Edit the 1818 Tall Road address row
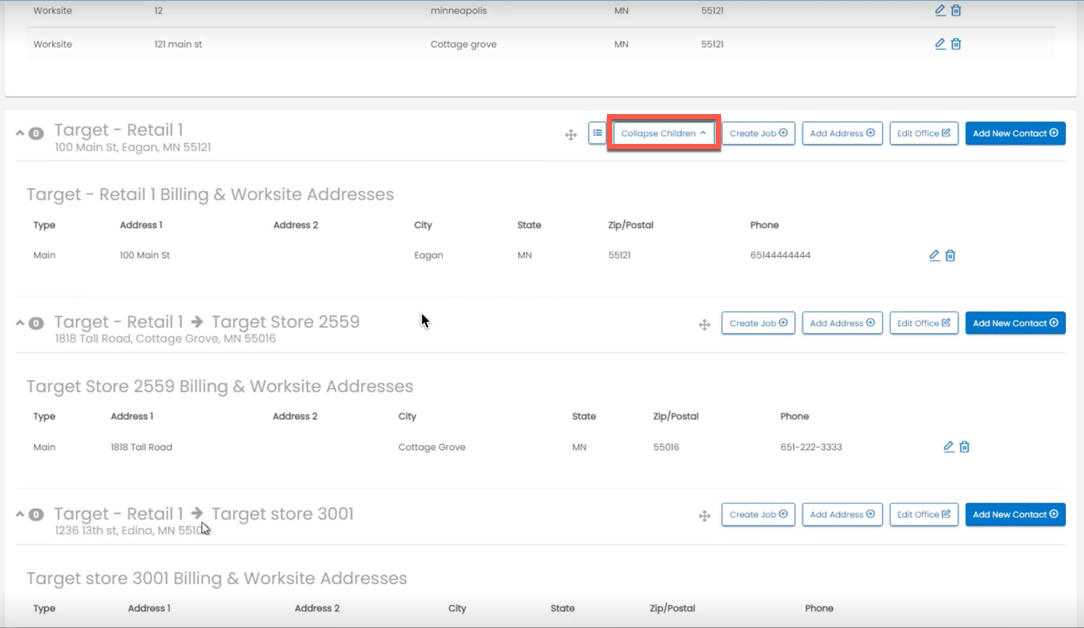The width and height of the screenshot is (1084, 628). (x=948, y=447)
